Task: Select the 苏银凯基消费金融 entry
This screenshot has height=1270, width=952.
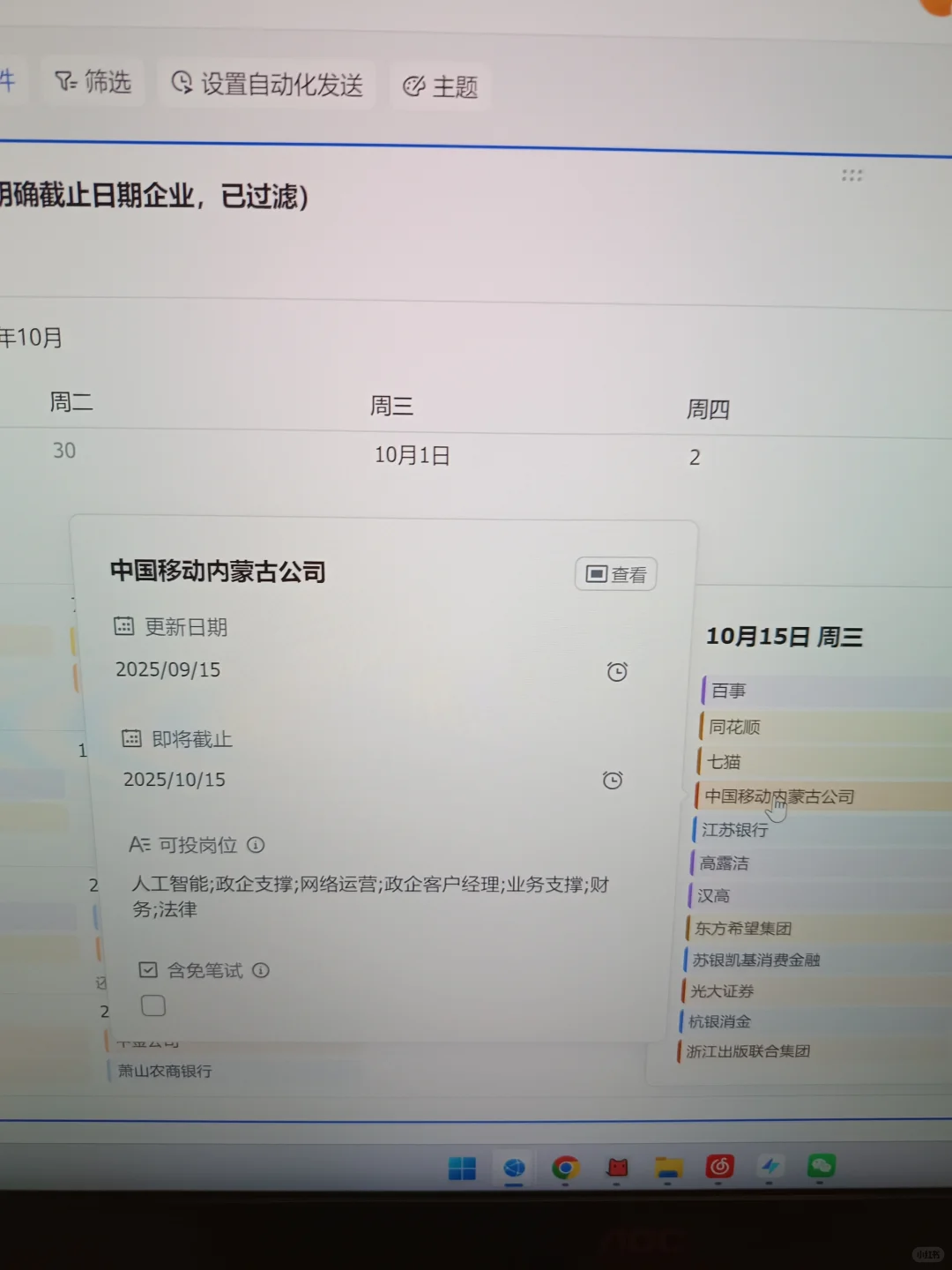Action: tap(815, 960)
